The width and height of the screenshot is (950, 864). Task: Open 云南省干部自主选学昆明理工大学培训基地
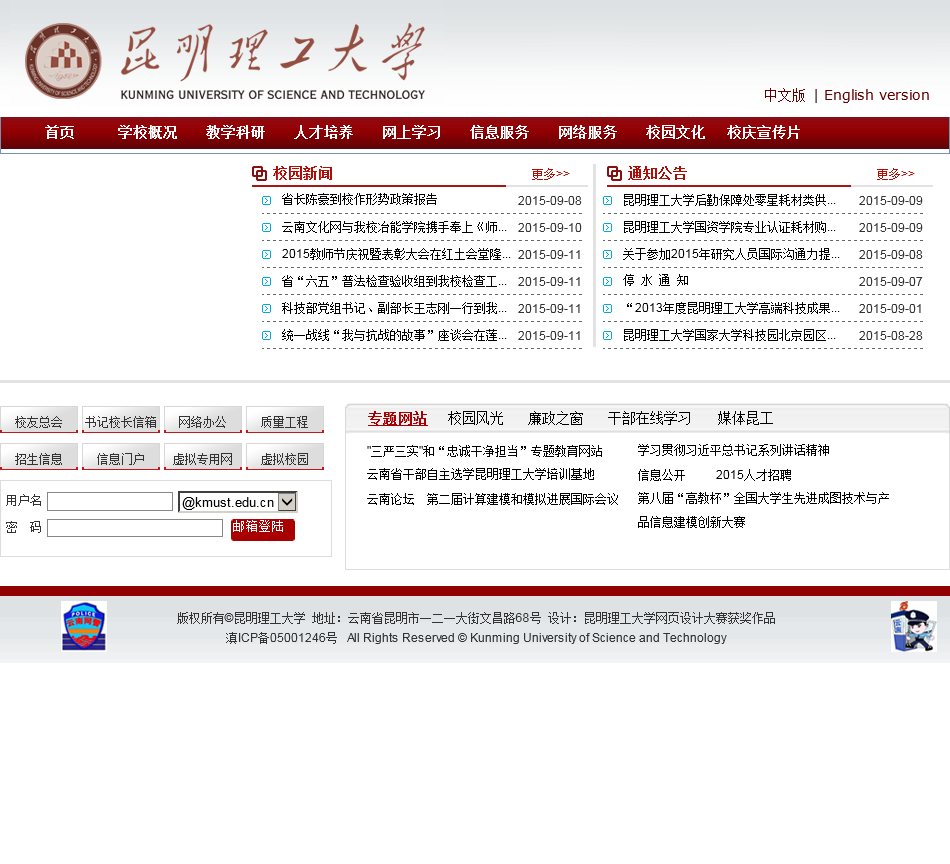click(480, 474)
